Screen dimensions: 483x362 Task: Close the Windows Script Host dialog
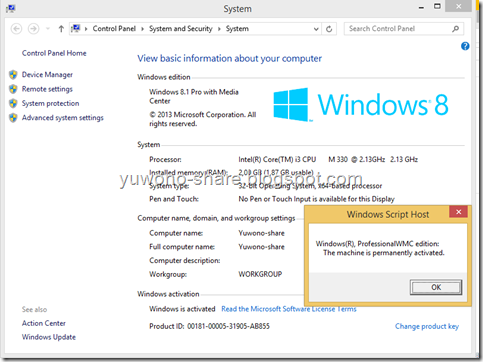[x=458, y=212]
